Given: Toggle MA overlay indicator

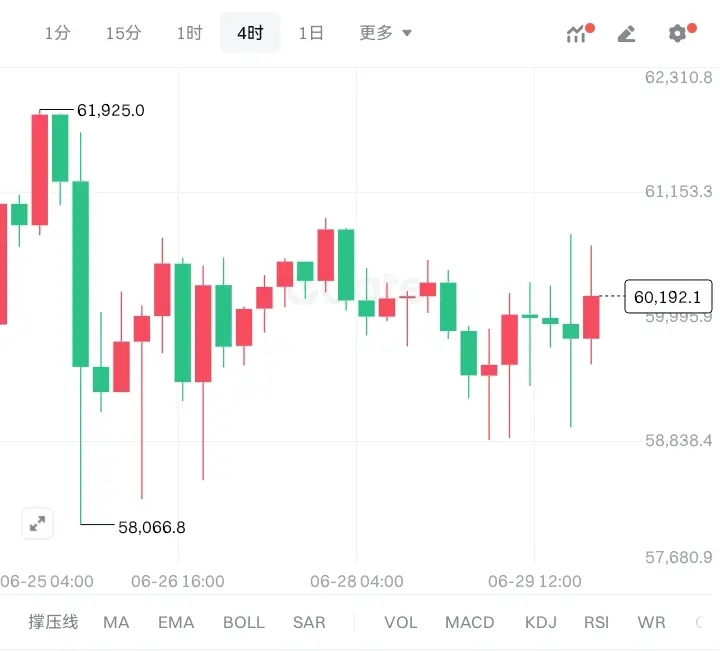Looking at the screenshot, I should pyautogui.click(x=116, y=623).
